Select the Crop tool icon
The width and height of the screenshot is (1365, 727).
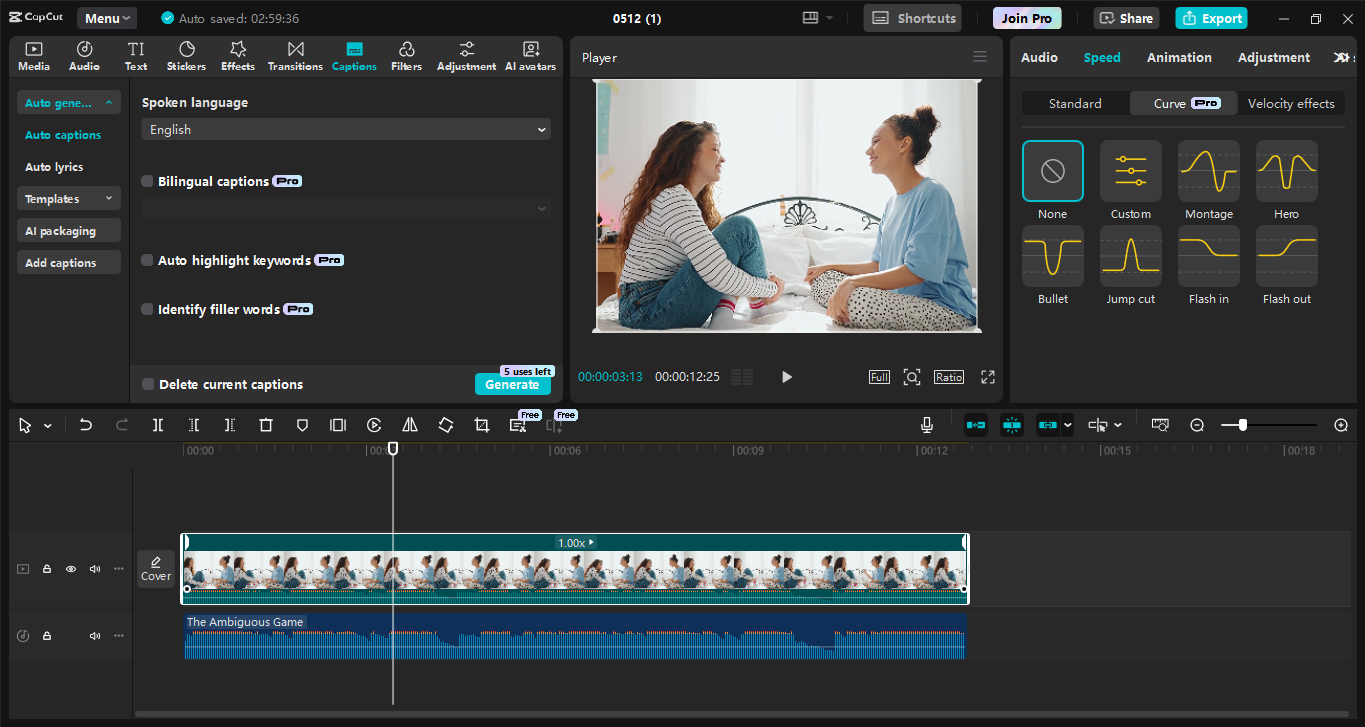481,424
